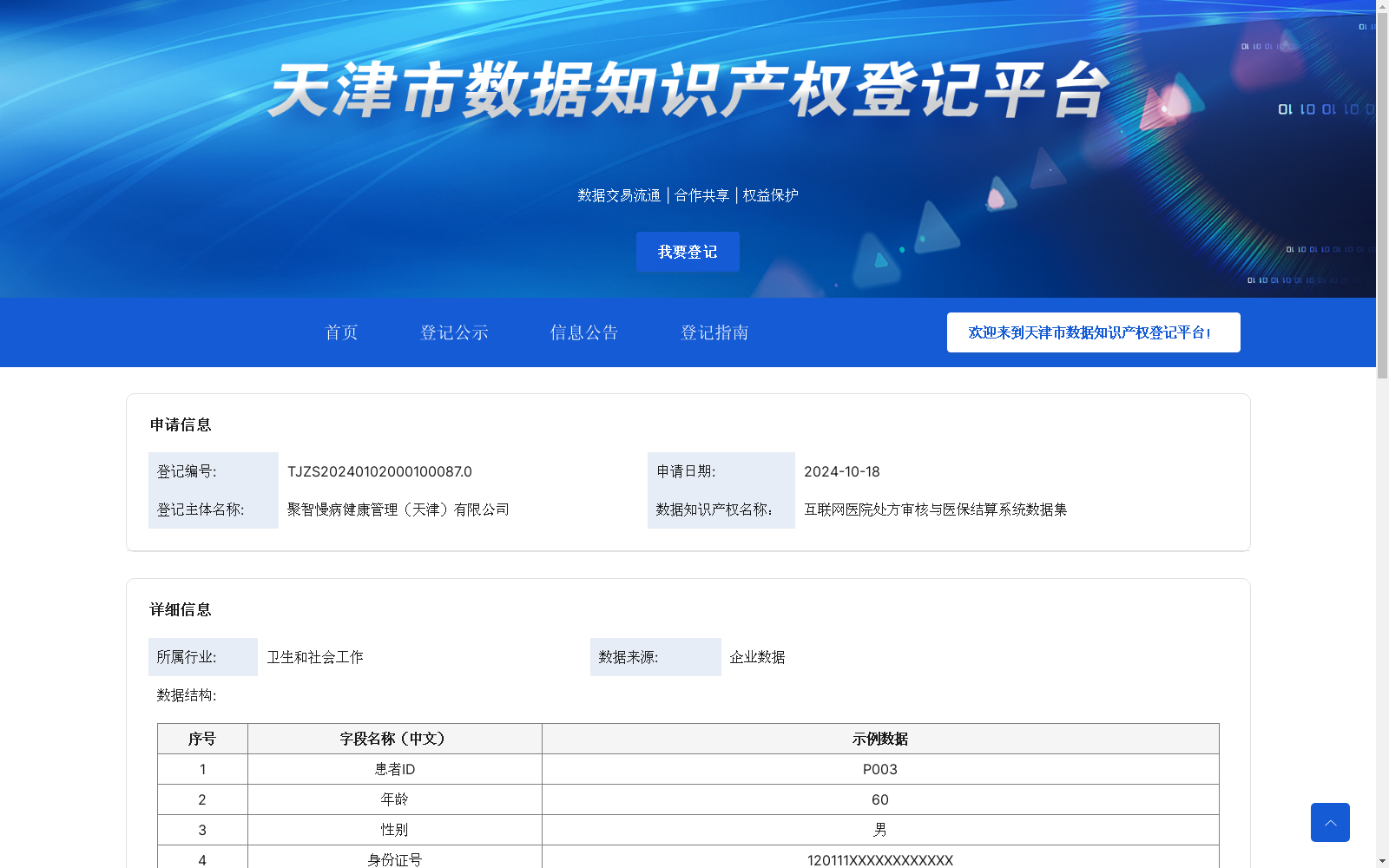Viewport: 1389px width, 868px height.
Task: Click the 数据结构 label
Action: click(187, 695)
